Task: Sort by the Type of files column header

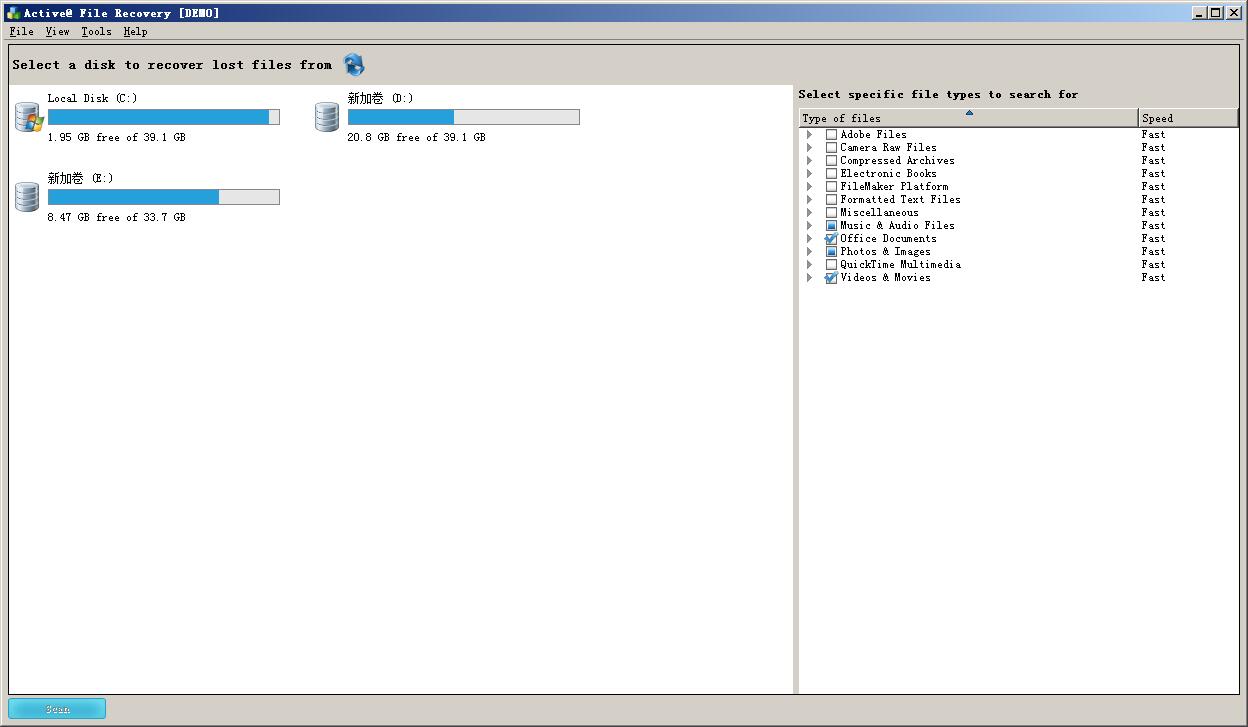Action: [969, 118]
